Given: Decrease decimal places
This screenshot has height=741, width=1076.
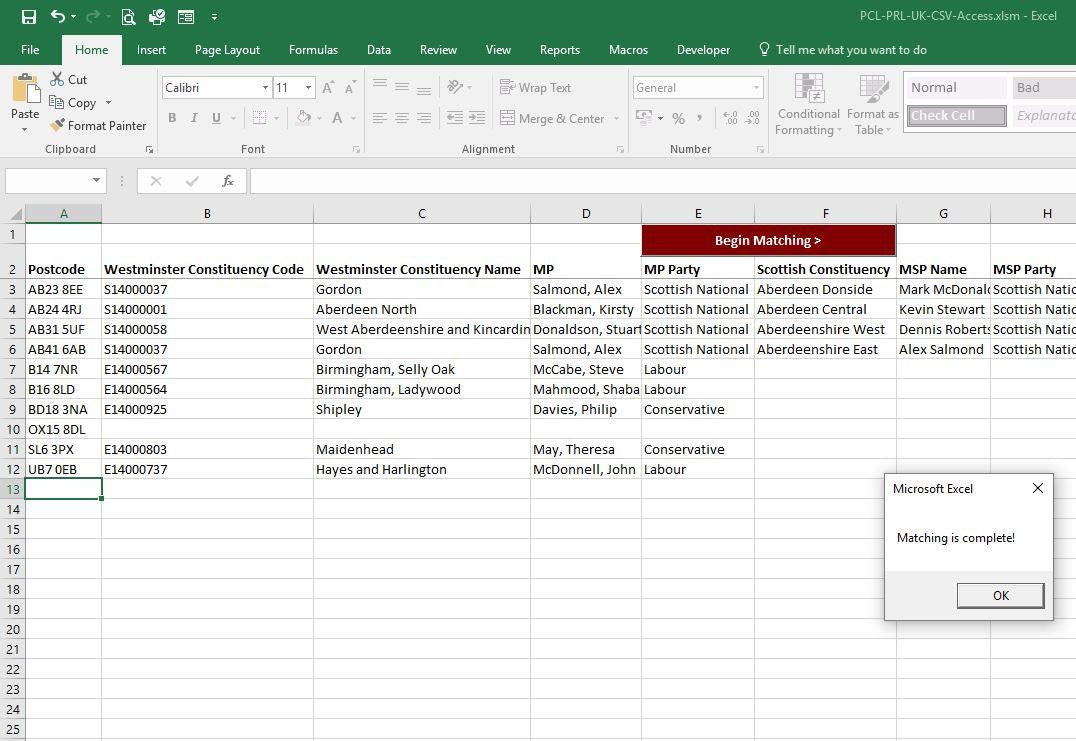Looking at the screenshot, I should point(753,118).
